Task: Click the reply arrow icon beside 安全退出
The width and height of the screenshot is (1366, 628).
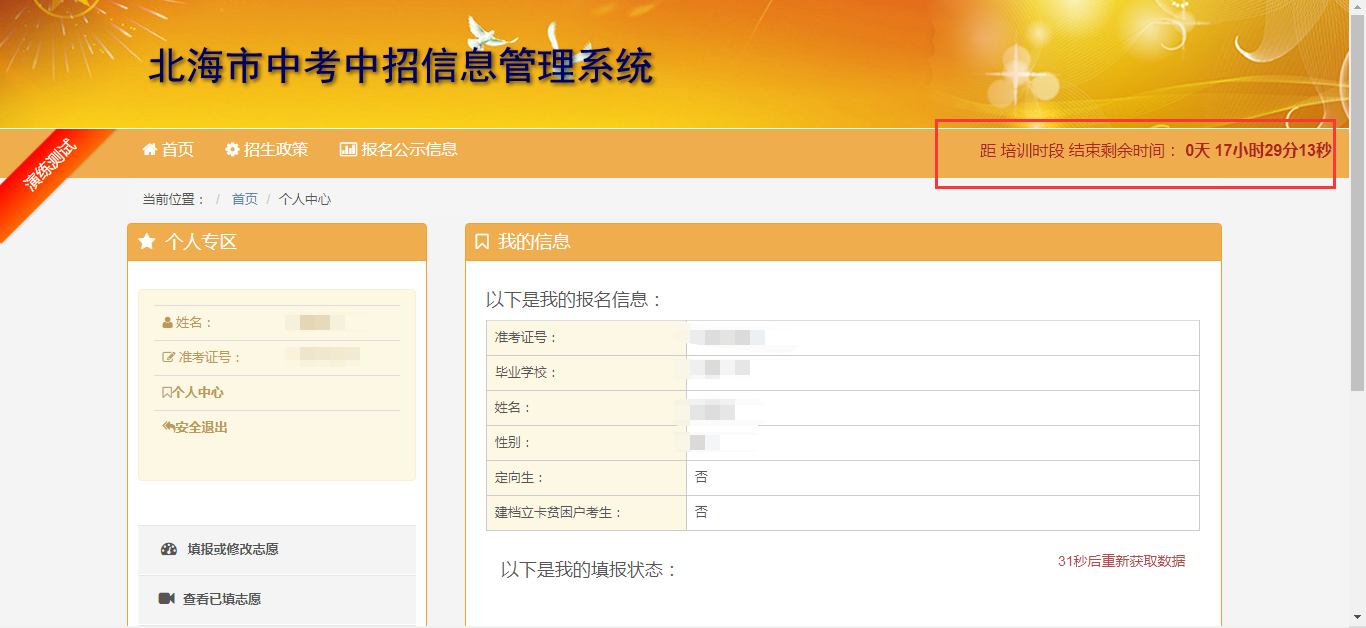Action: [x=168, y=427]
